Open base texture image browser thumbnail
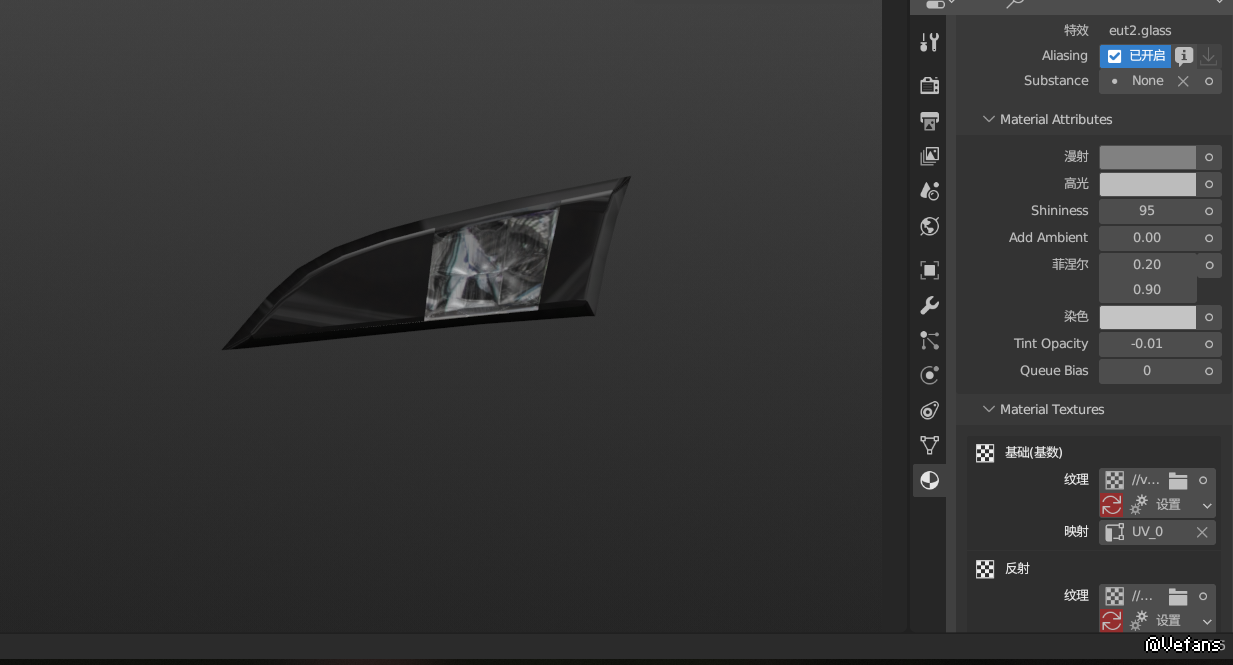This screenshot has height=665, width=1233. pos(1114,481)
